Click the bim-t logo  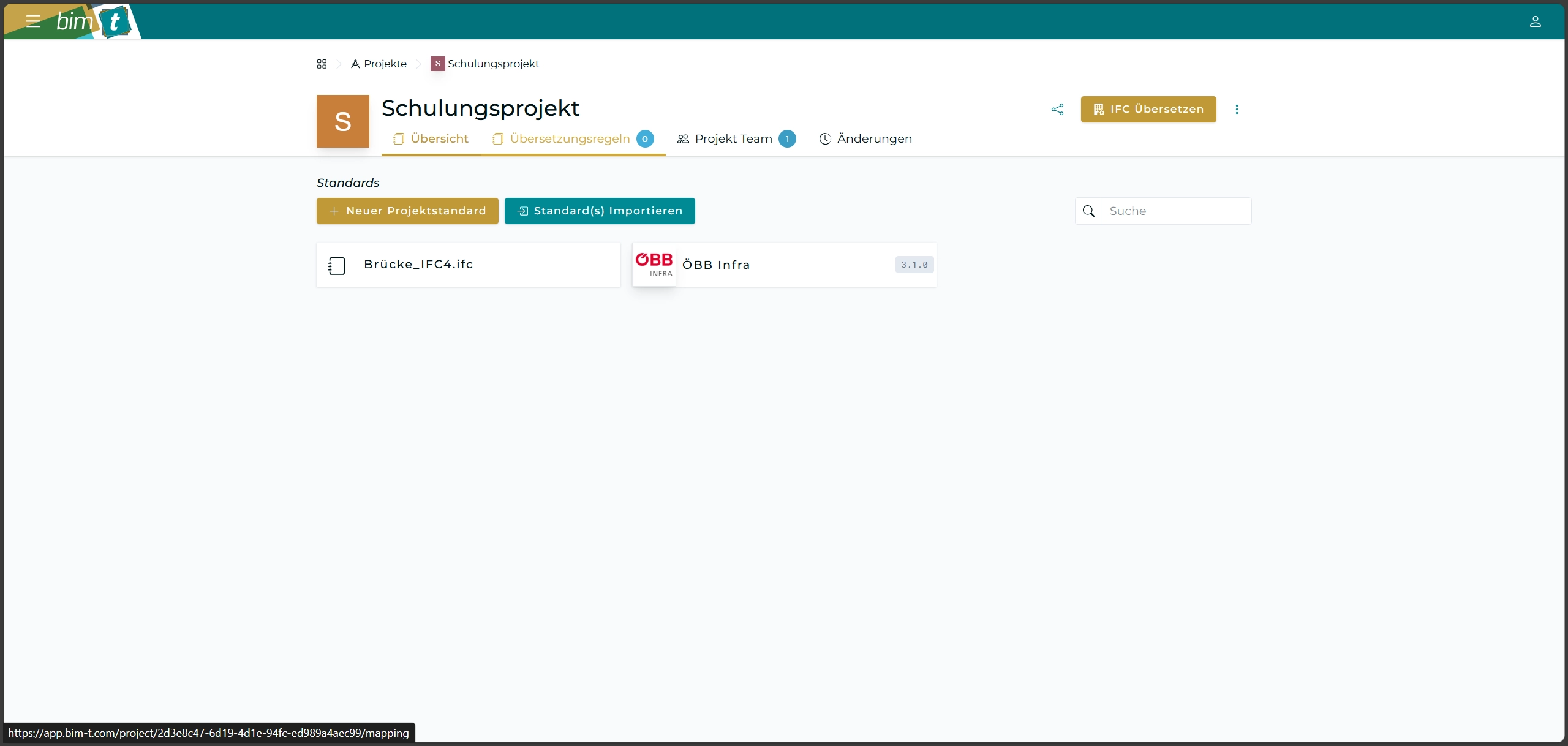click(93, 22)
